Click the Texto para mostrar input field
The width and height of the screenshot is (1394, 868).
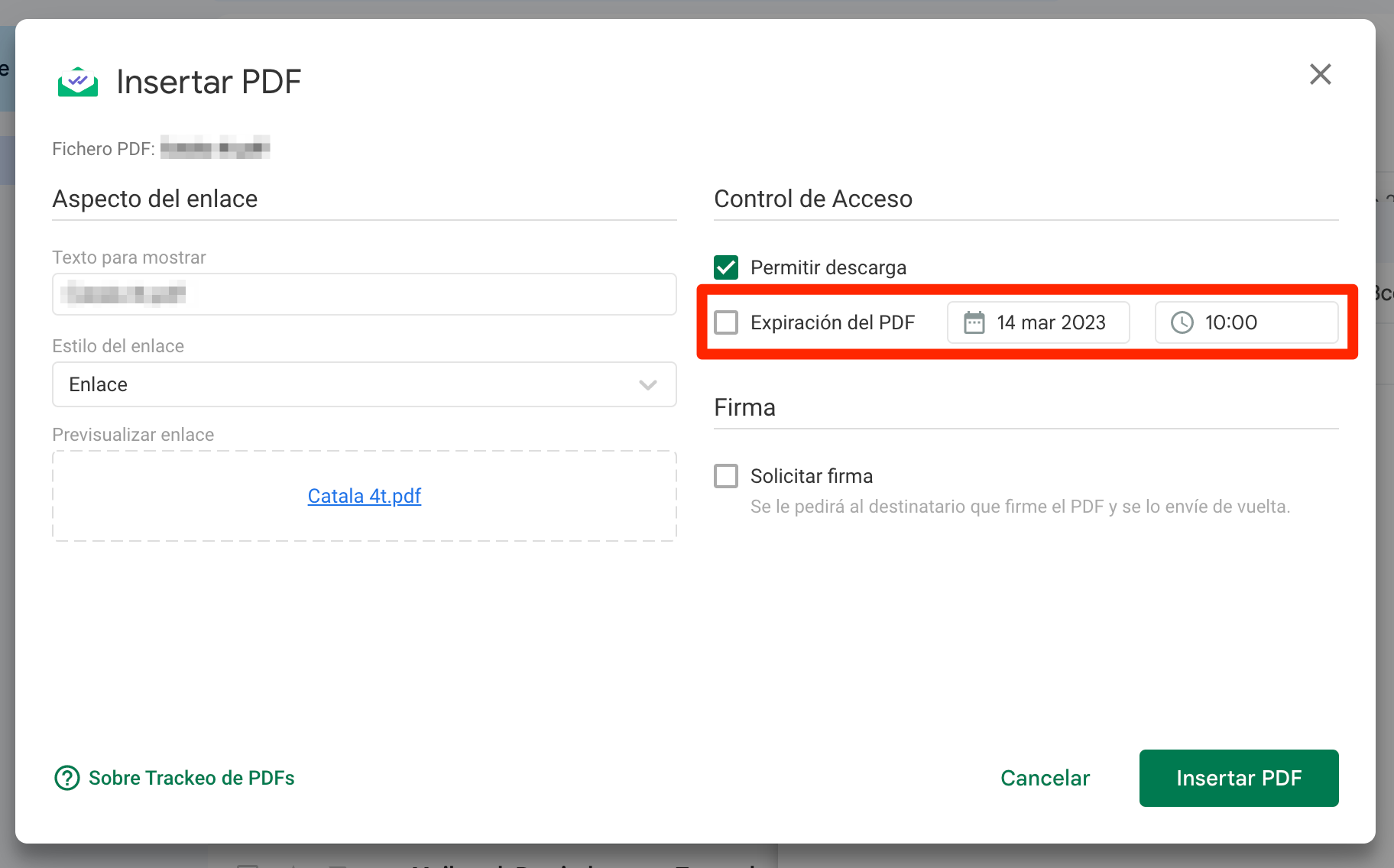(364, 294)
